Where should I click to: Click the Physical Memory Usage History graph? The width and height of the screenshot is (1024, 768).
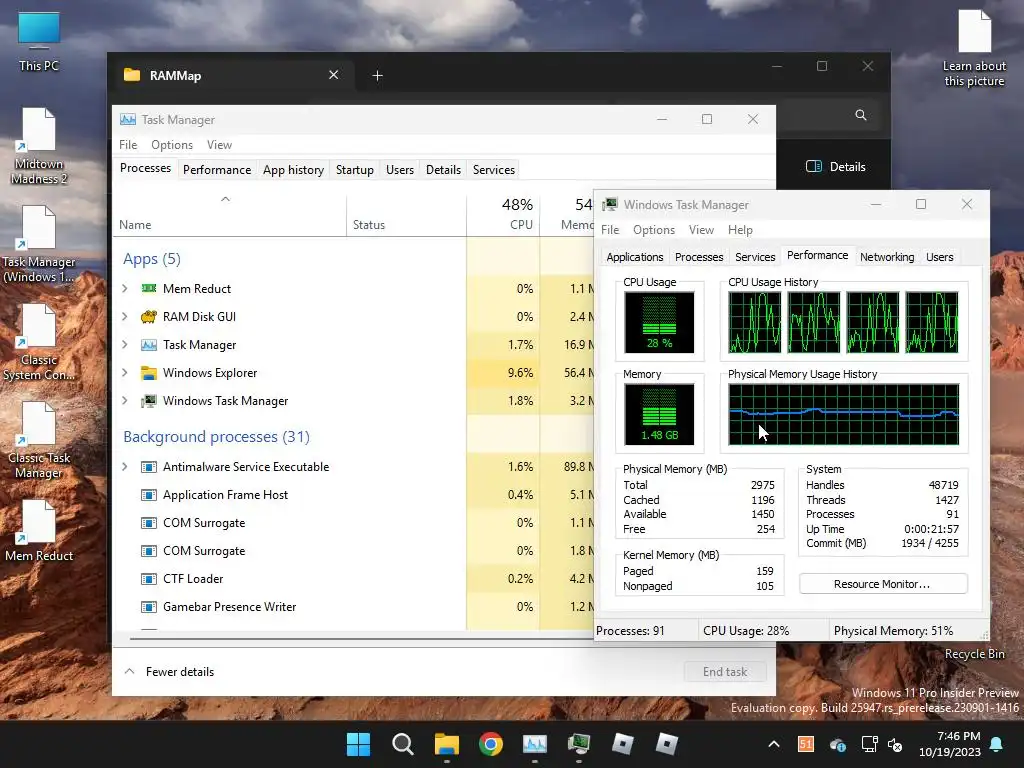[844, 414]
